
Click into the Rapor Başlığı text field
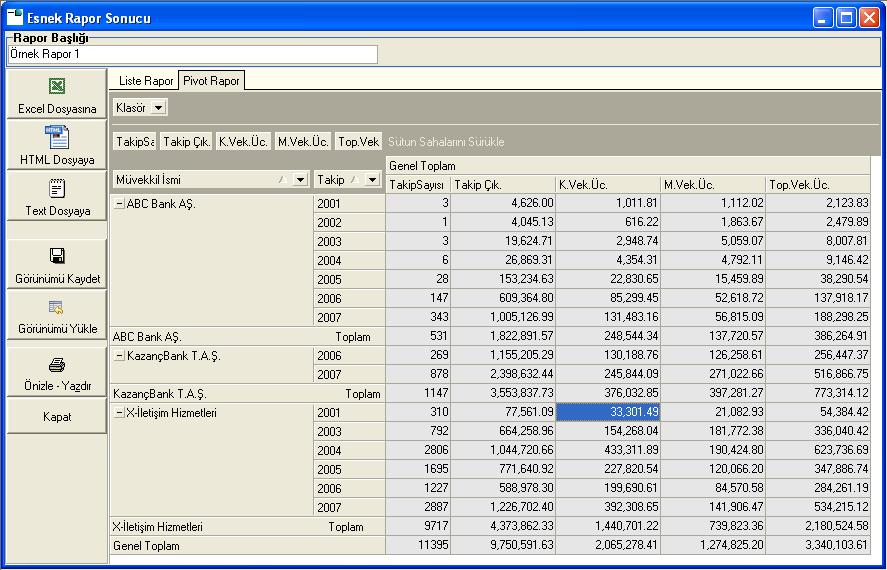click(192, 54)
